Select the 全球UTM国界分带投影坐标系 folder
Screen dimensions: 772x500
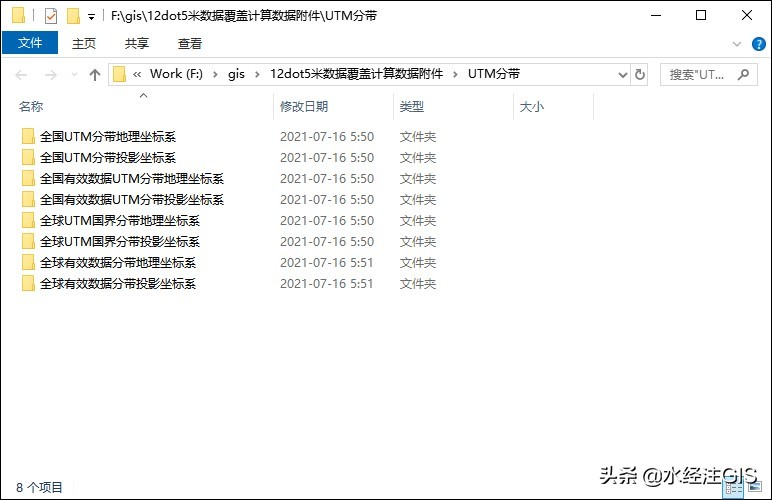click(120, 242)
